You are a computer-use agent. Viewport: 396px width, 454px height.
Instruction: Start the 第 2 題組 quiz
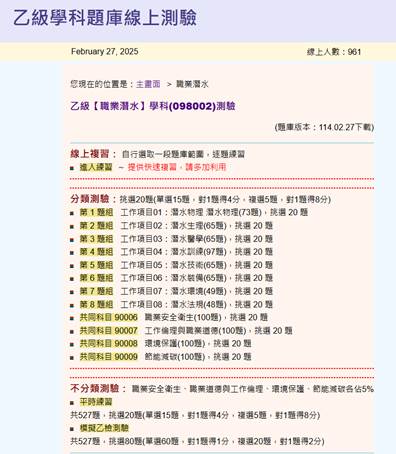(96, 226)
